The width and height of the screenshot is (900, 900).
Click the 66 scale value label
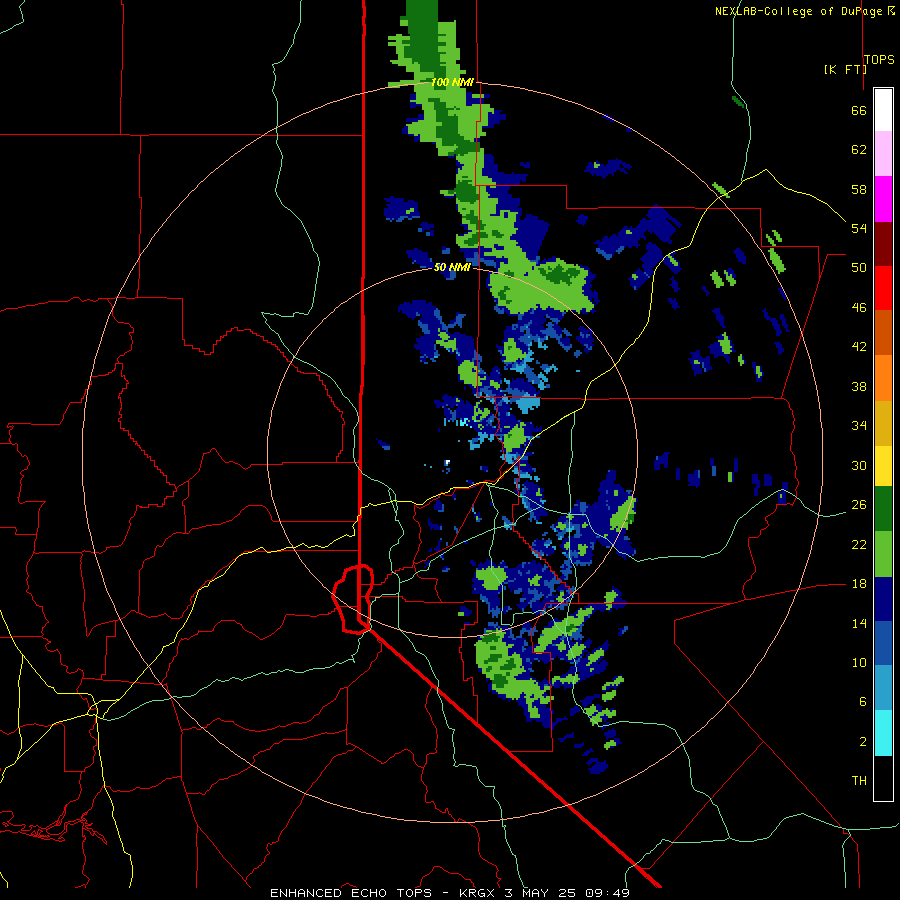(x=859, y=110)
